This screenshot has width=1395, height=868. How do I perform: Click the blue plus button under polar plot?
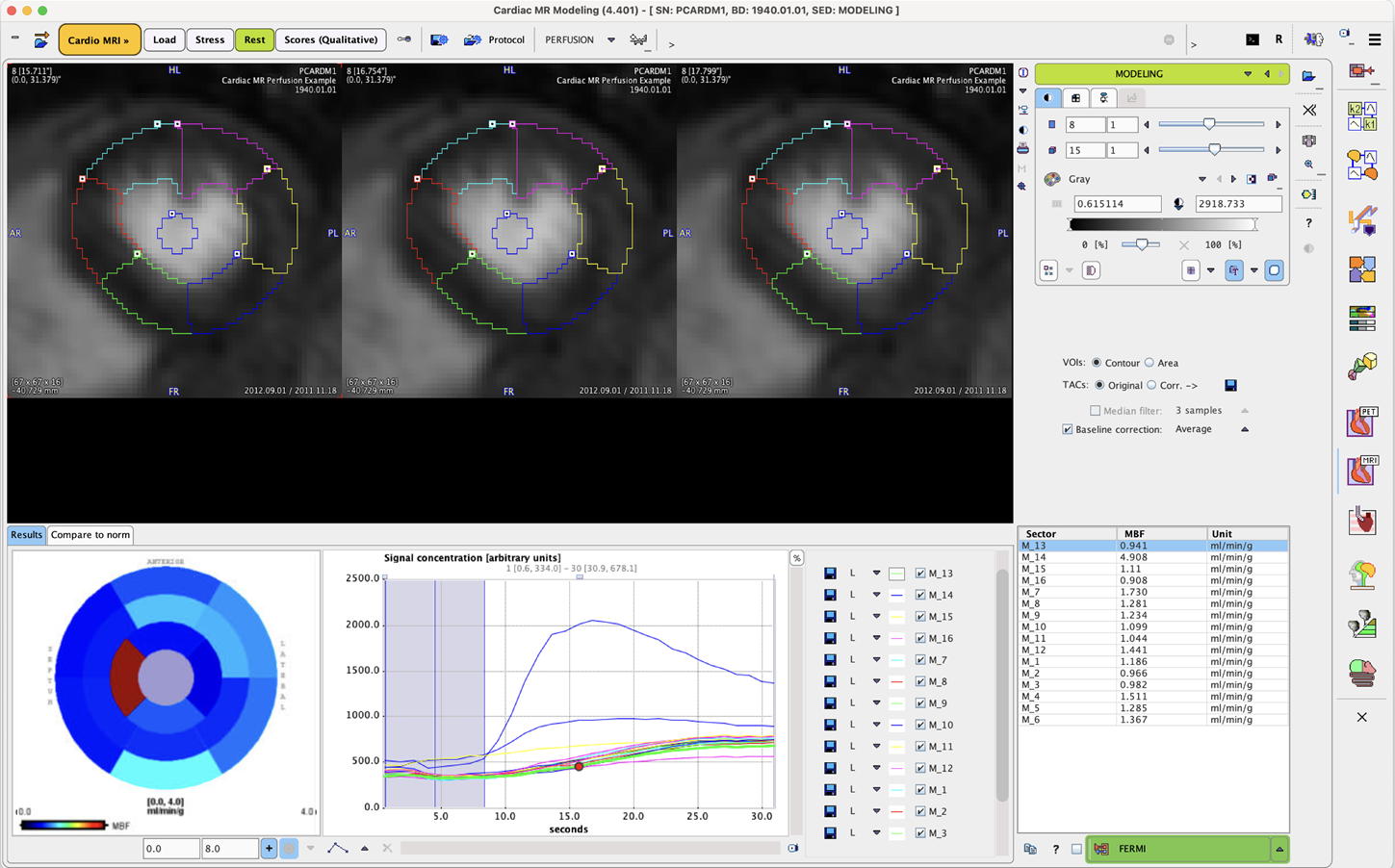pyautogui.click(x=269, y=848)
